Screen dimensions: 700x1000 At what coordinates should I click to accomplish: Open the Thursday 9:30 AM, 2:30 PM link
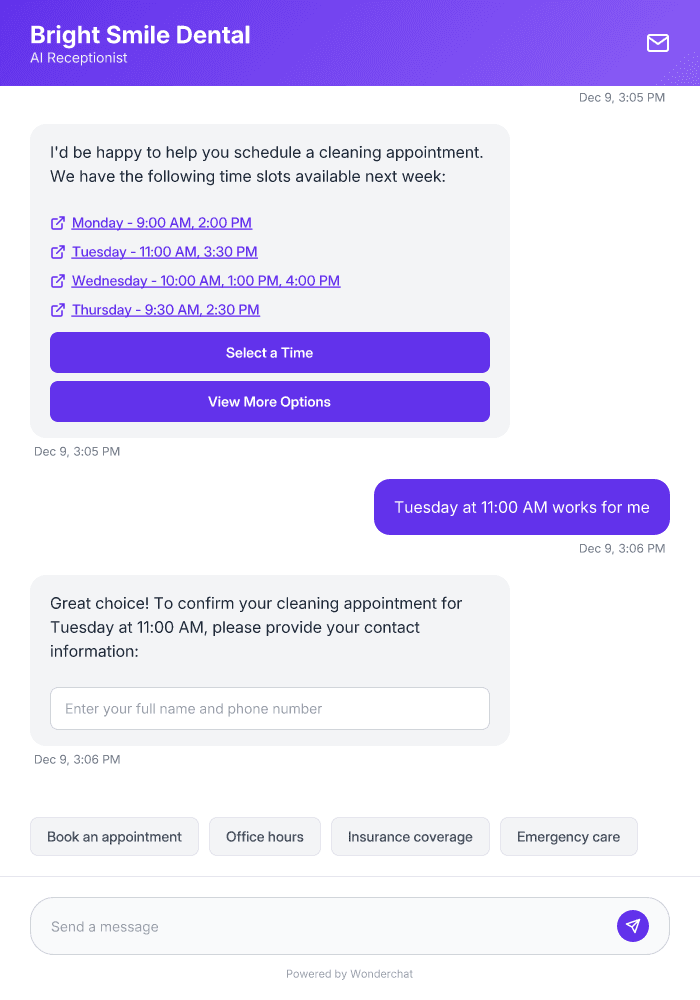pos(165,310)
